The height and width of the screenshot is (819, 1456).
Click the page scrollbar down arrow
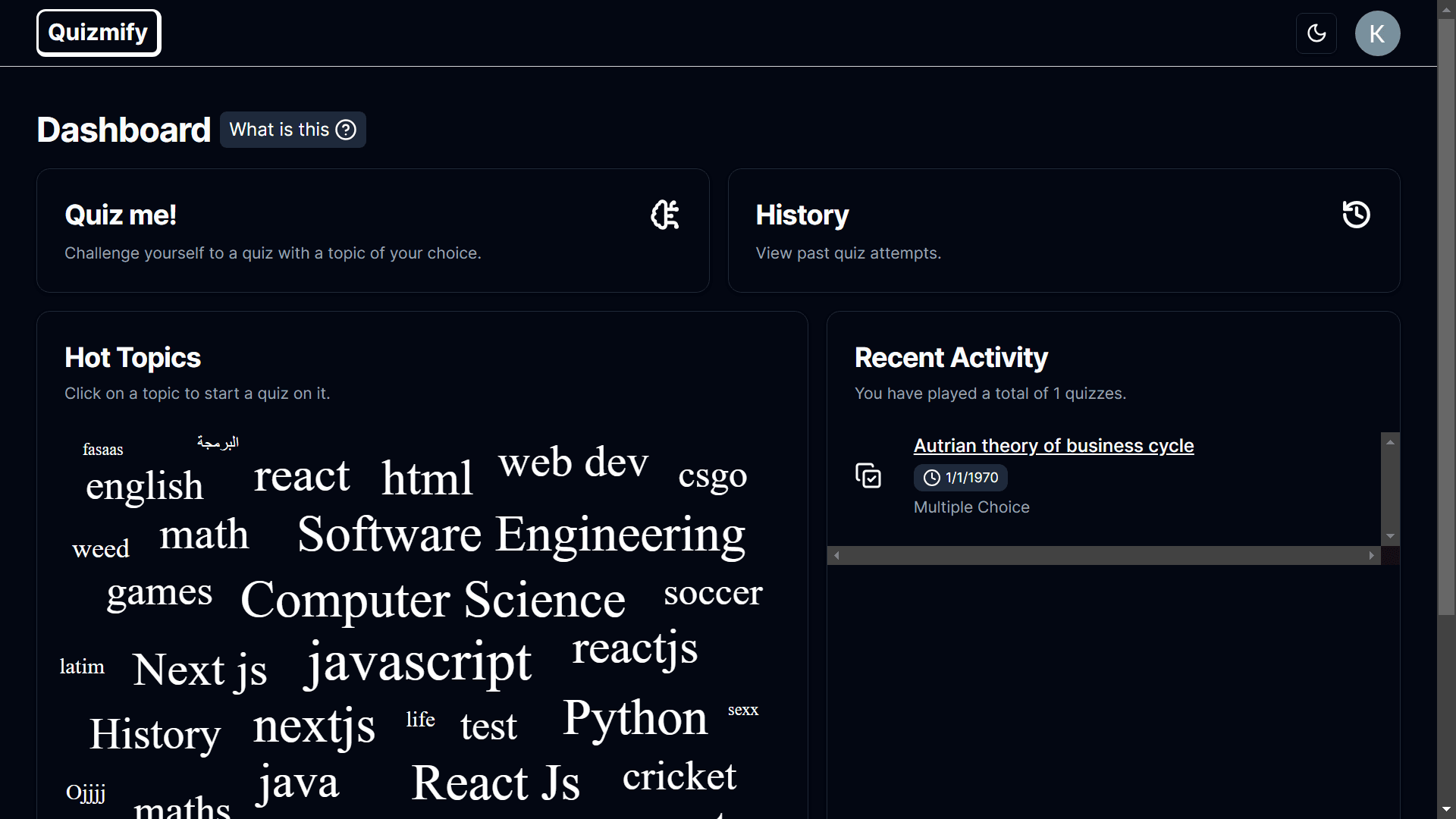(1446, 810)
